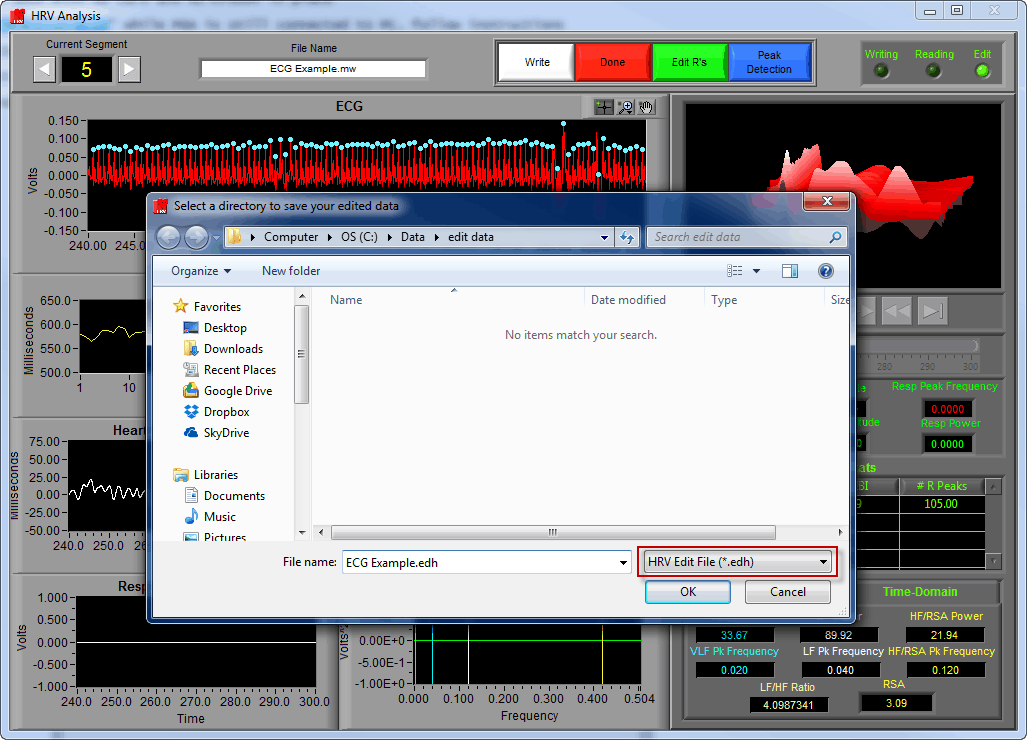Screen dimensions: 1027x740
Task: Click the edit data breadcrumb in address bar
Action: [471, 237]
